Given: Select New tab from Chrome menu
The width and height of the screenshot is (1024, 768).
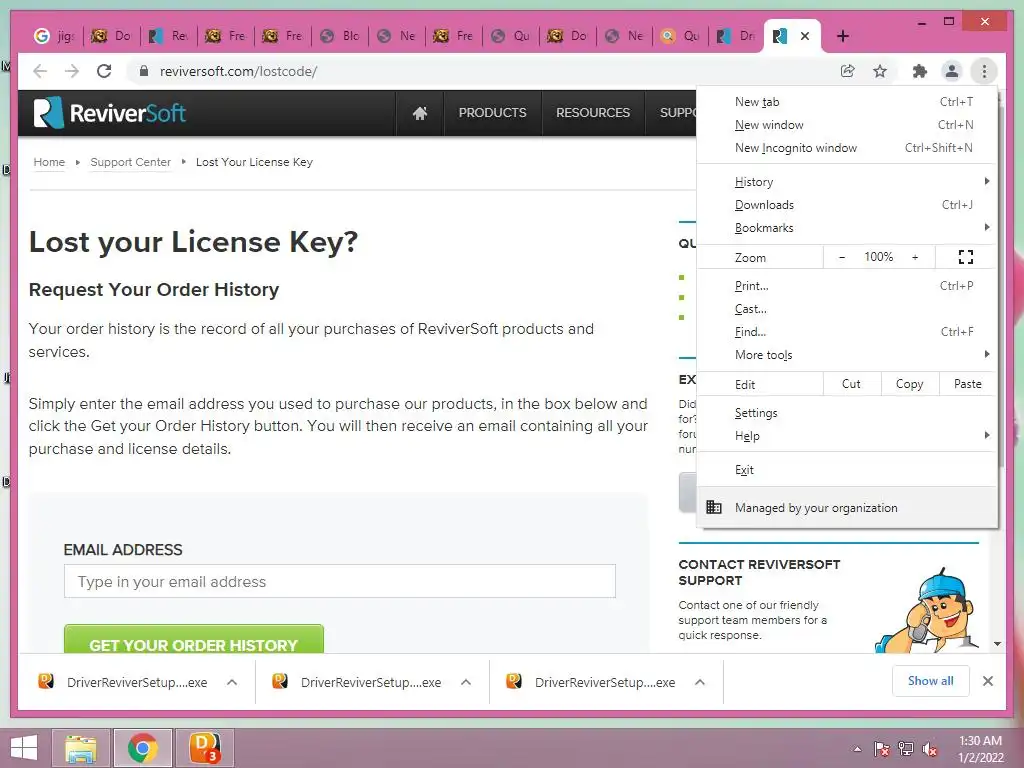Looking at the screenshot, I should pos(847,102).
